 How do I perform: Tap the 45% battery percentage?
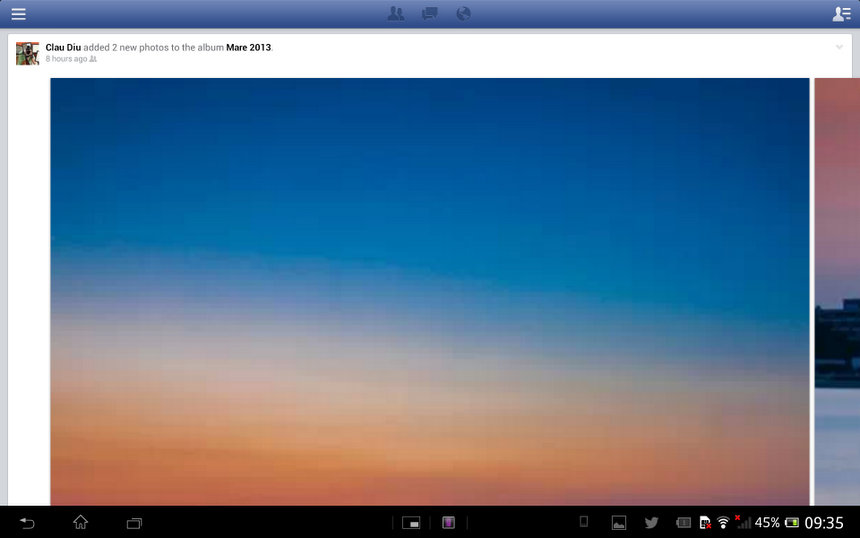[767, 523]
